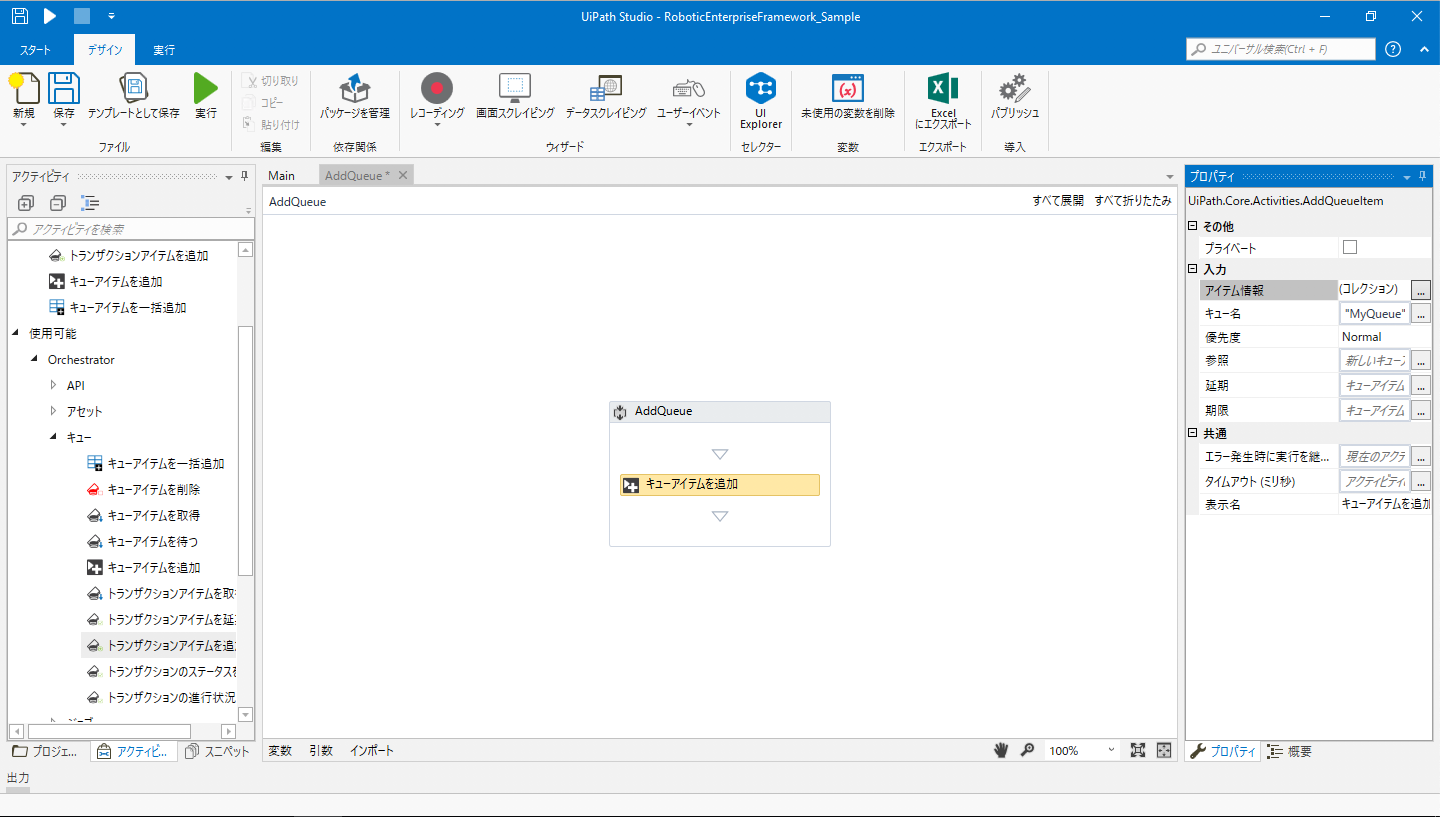The width and height of the screenshot is (1440, 817).
Task: Launch データスクレイピング tool
Action: (606, 88)
